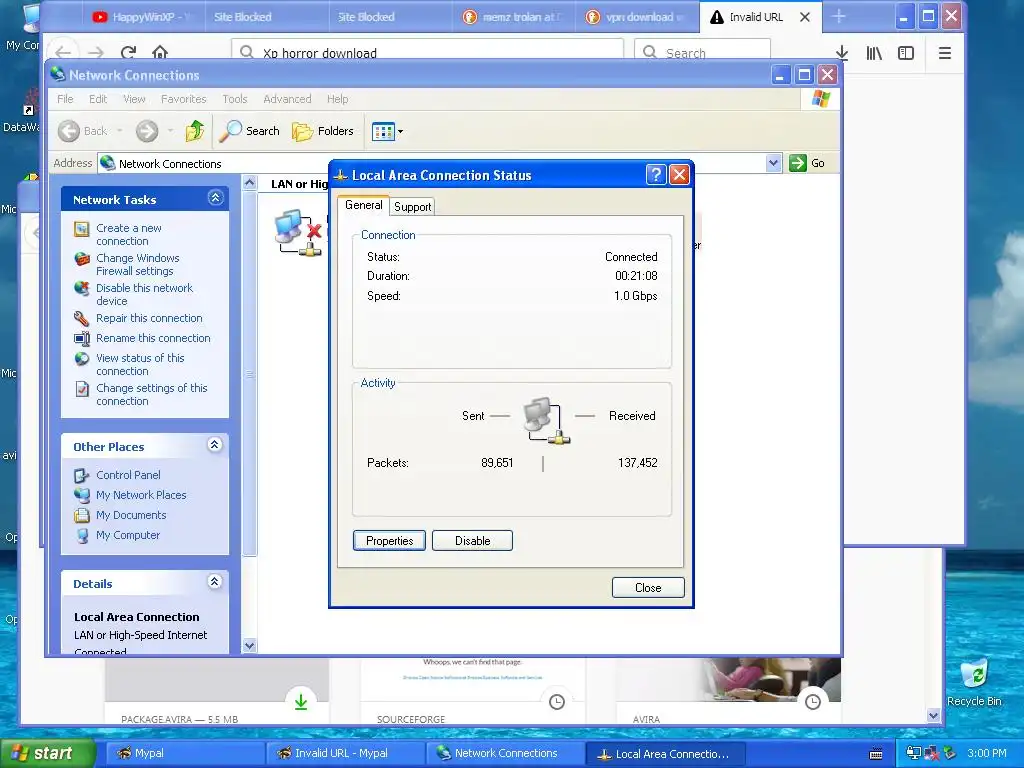This screenshot has height=768, width=1024.
Task: Switch to the Support tab
Action: (x=412, y=207)
